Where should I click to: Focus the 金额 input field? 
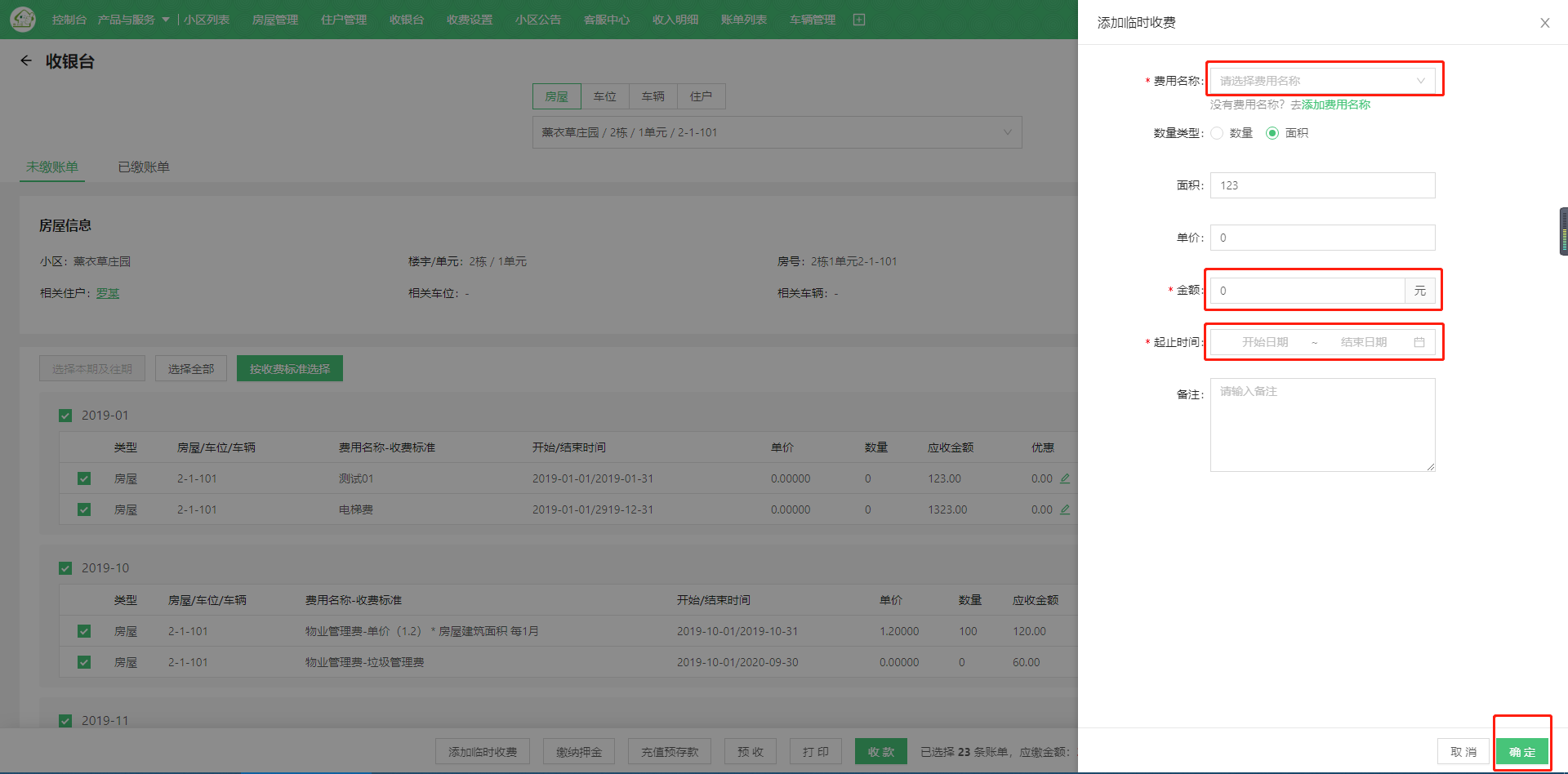pyautogui.click(x=1307, y=291)
